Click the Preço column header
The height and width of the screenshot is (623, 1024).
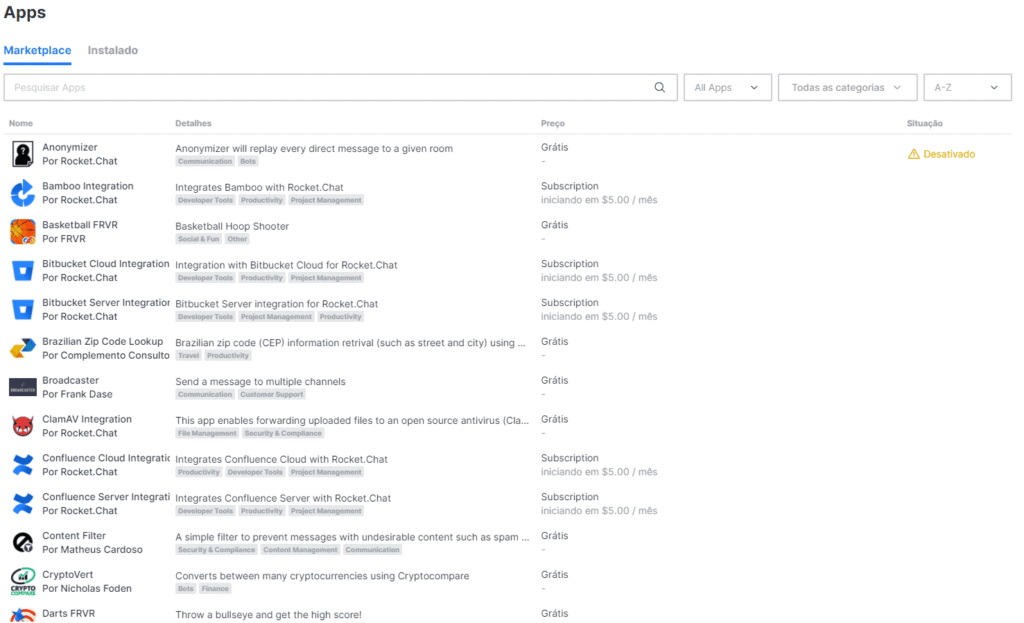(552, 123)
